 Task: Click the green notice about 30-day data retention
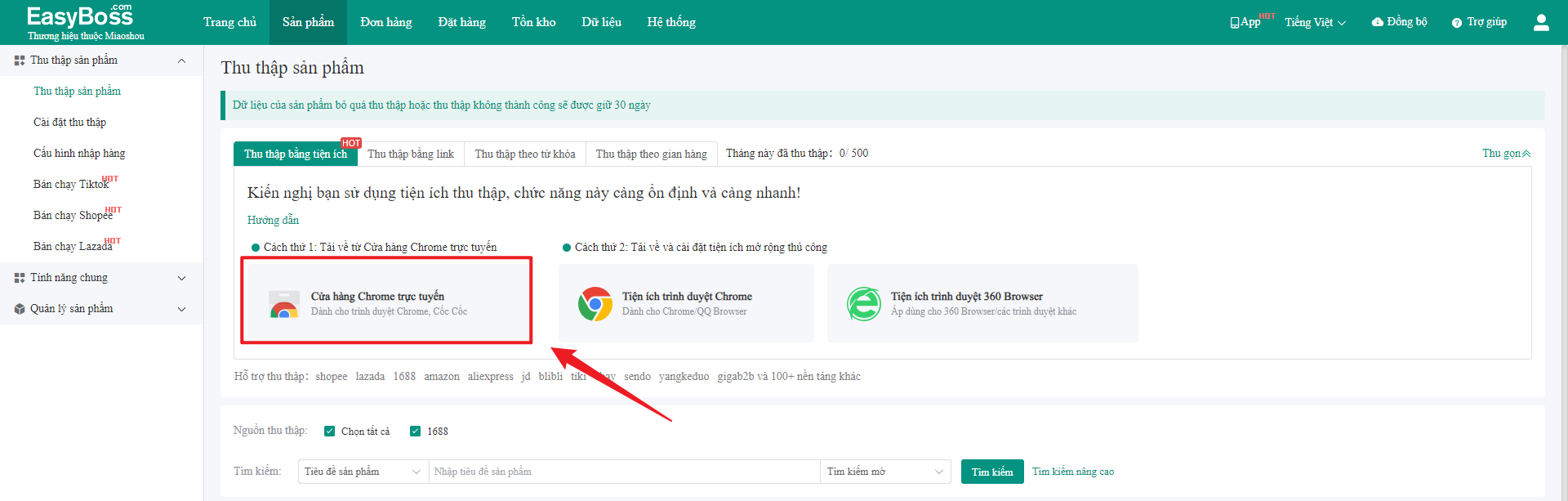(x=883, y=105)
